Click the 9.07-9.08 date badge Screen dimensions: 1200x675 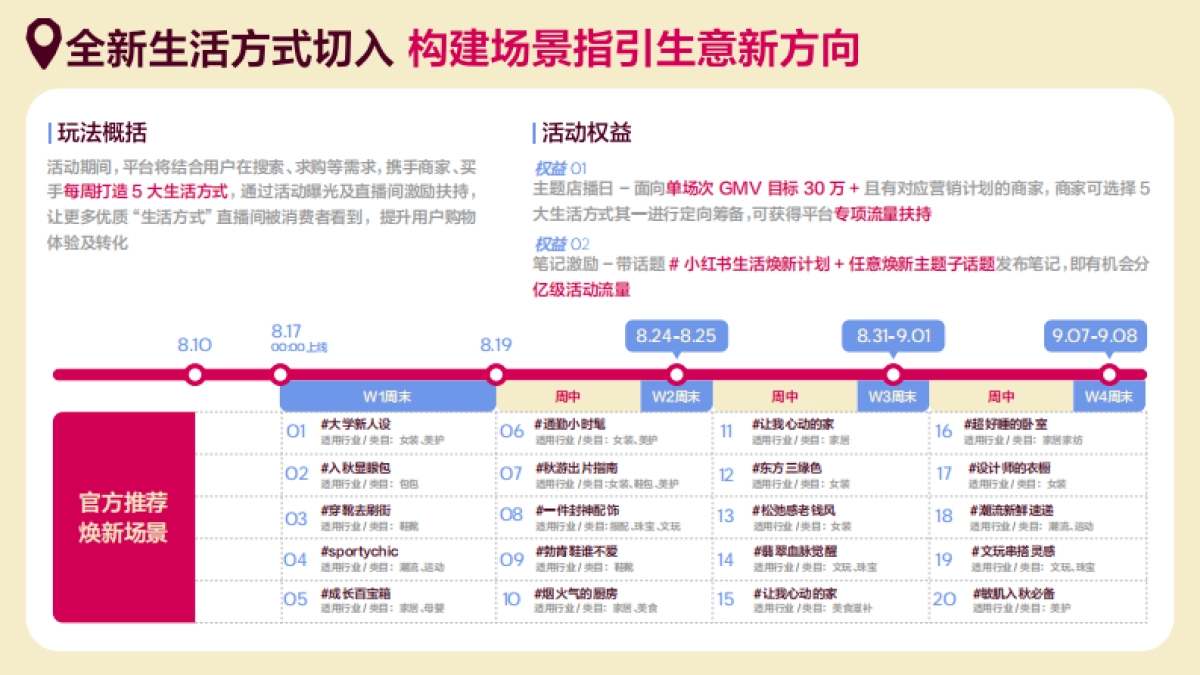tap(1097, 338)
